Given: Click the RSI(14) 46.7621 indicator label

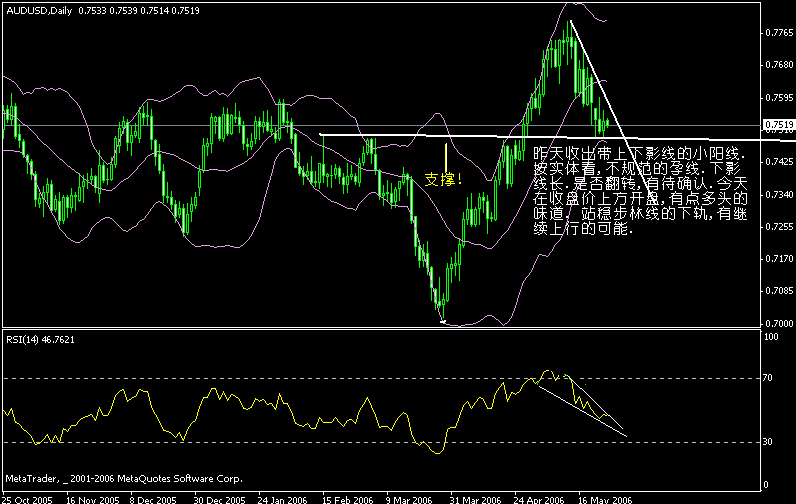Looking at the screenshot, I should [x=41, y=340].
